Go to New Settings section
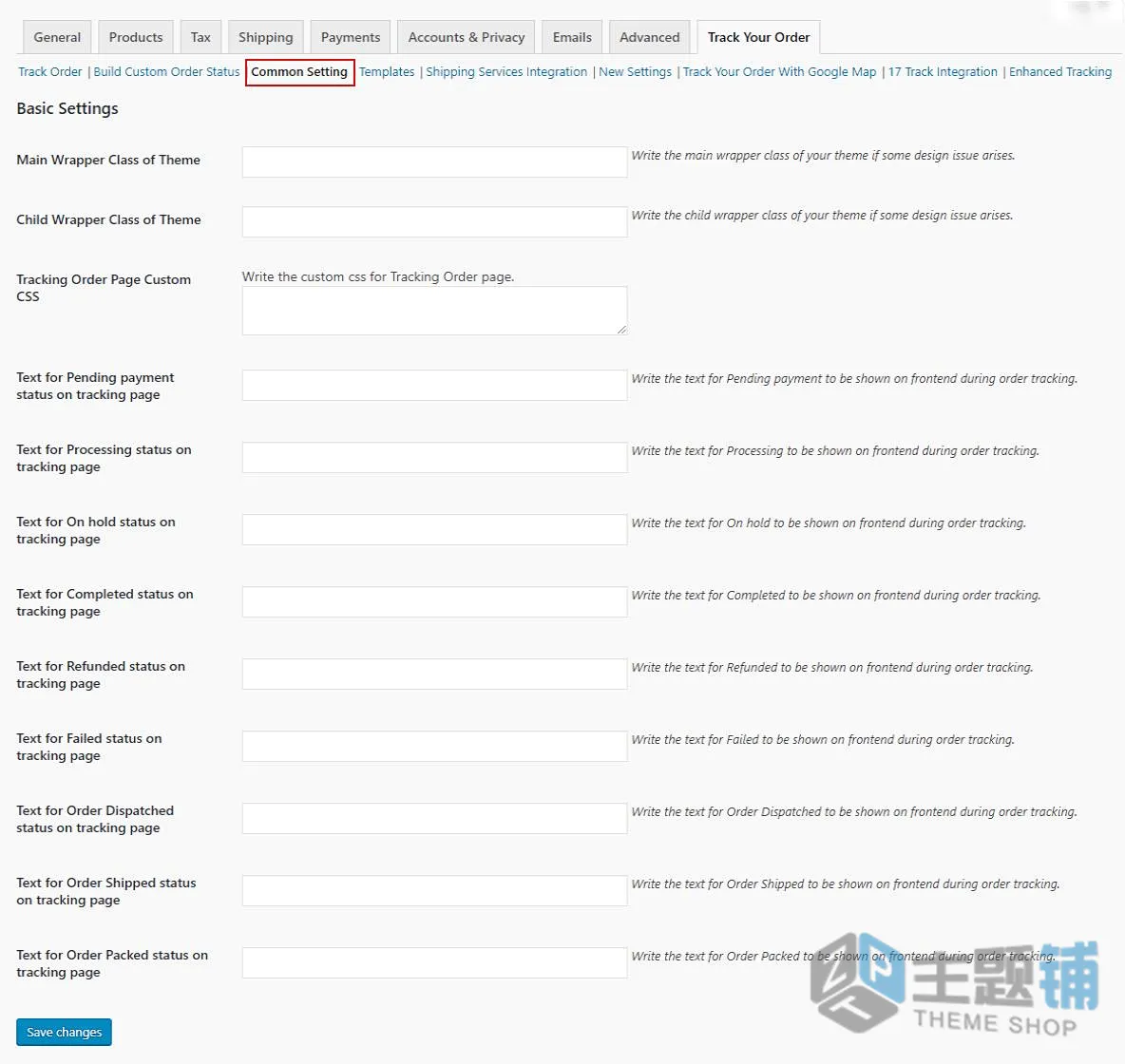1125x1064 pixels. pyautogui.click(x=635, y=72)
